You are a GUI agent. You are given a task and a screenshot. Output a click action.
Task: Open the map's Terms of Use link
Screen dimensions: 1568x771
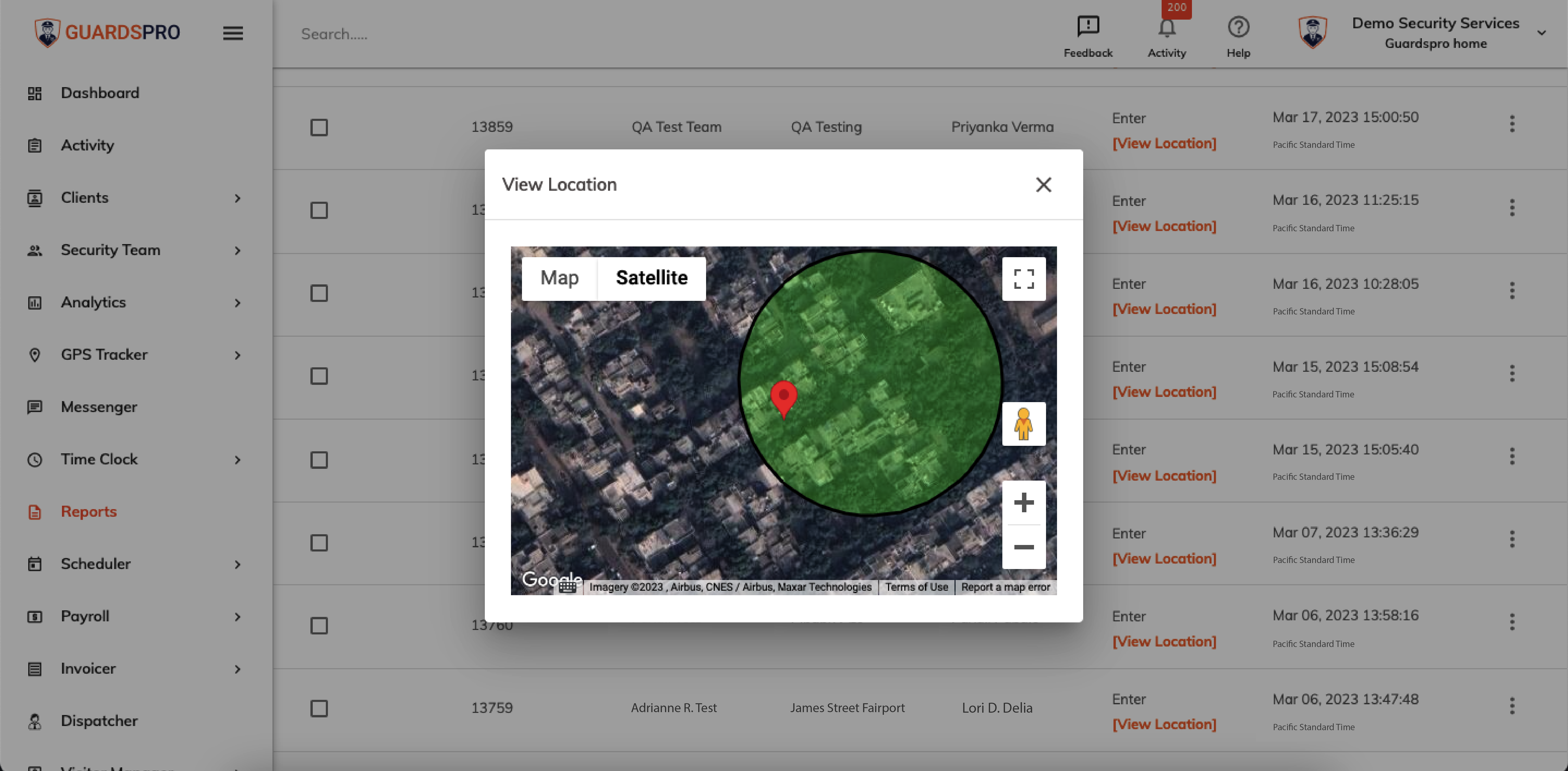click(x=916, y=587)
